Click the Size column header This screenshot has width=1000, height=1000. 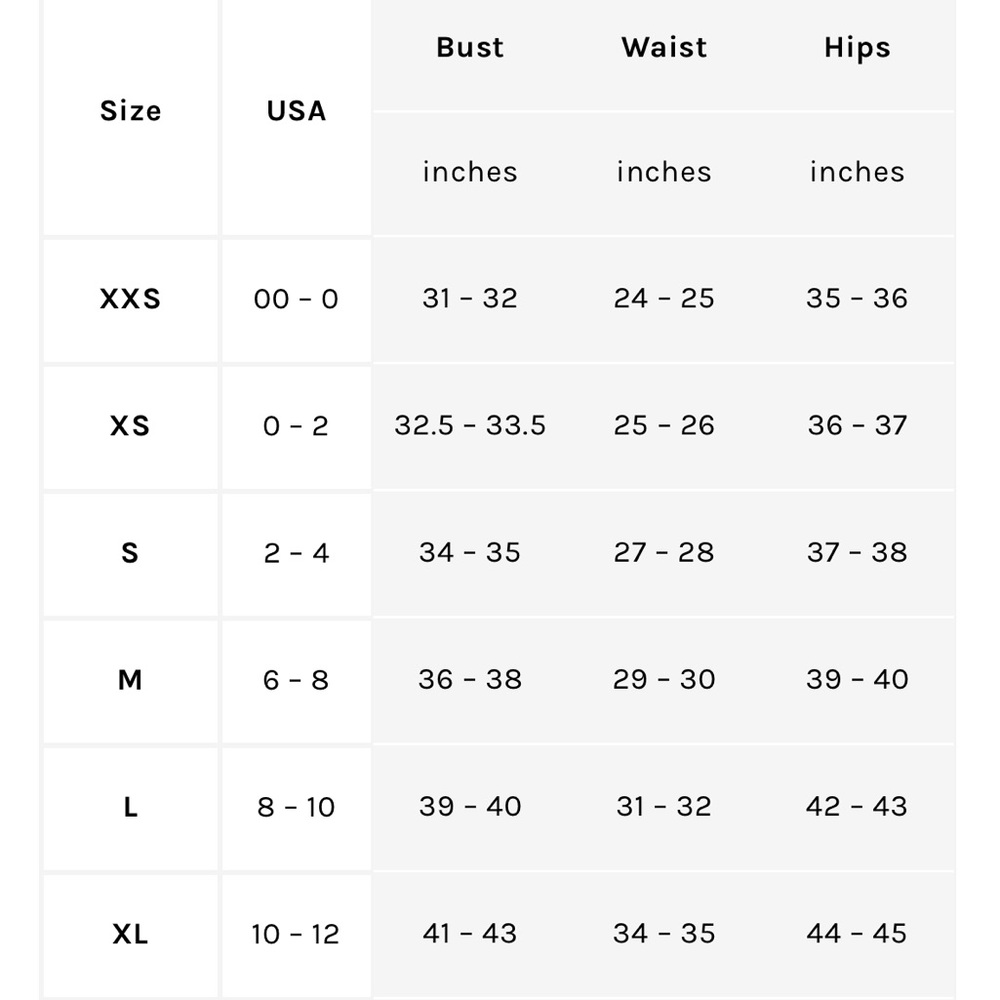pyautogui.click(x=131, y=111)
